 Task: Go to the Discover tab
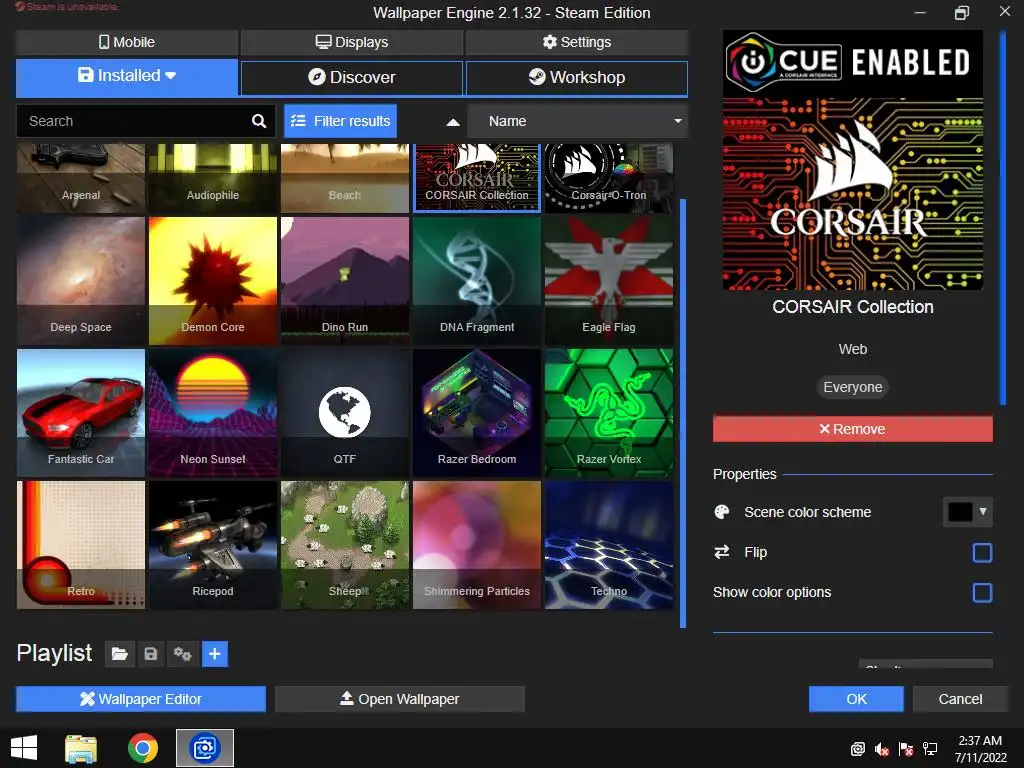coord(352,77)
